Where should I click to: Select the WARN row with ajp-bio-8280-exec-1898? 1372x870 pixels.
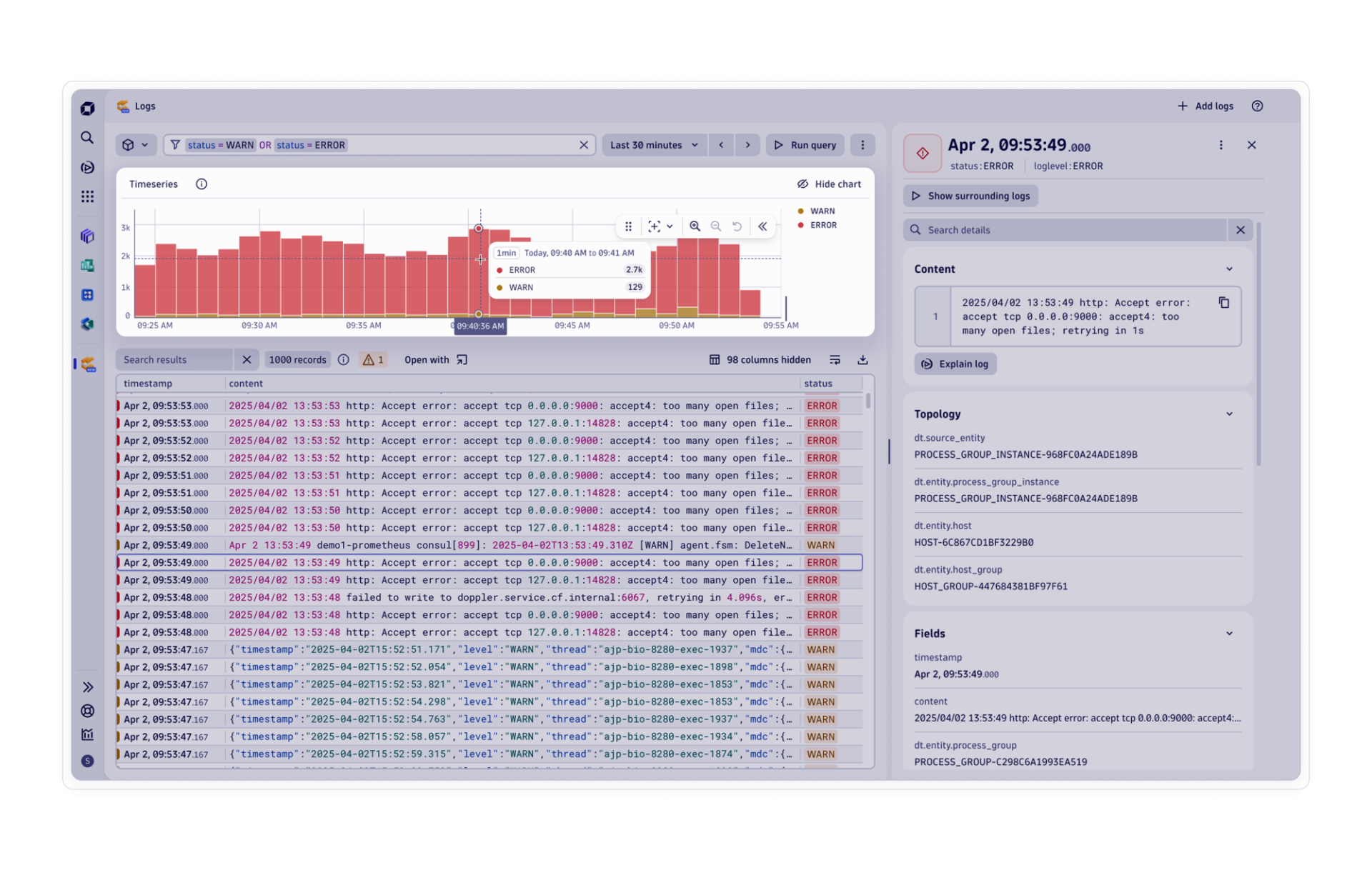coord(490,667)
